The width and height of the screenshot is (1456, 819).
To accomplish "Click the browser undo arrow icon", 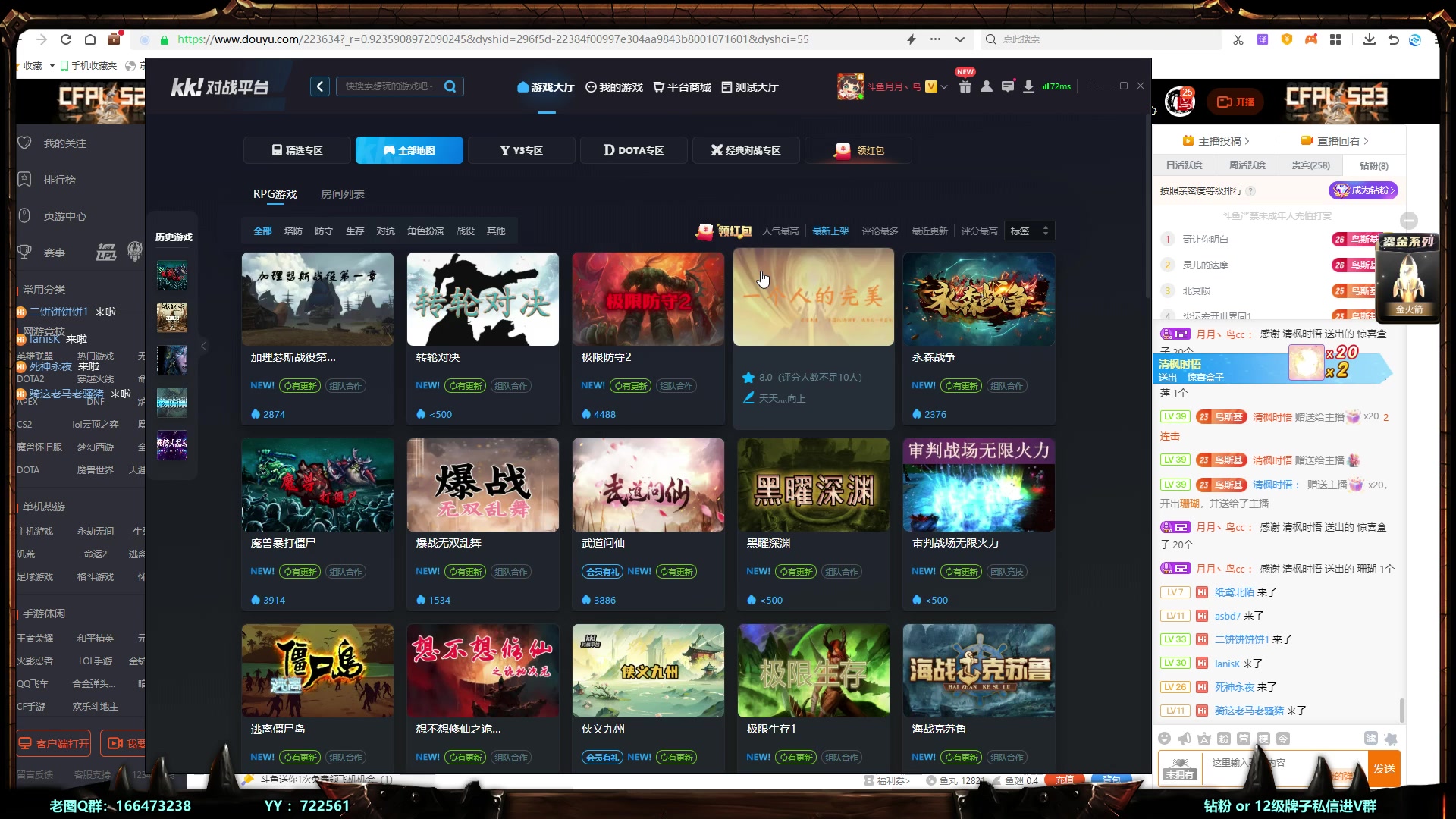I will click(1393, 39).
